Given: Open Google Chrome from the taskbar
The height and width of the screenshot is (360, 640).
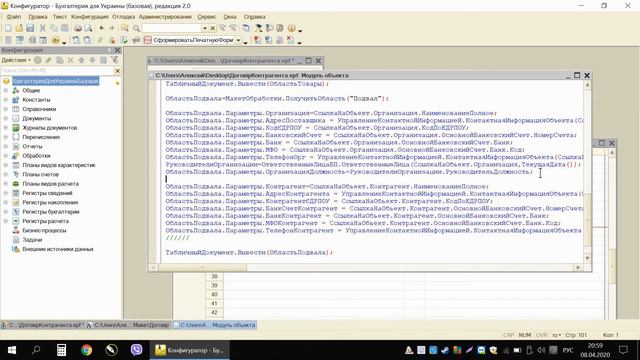Looking at the screenshot, I should click(87, 350).
